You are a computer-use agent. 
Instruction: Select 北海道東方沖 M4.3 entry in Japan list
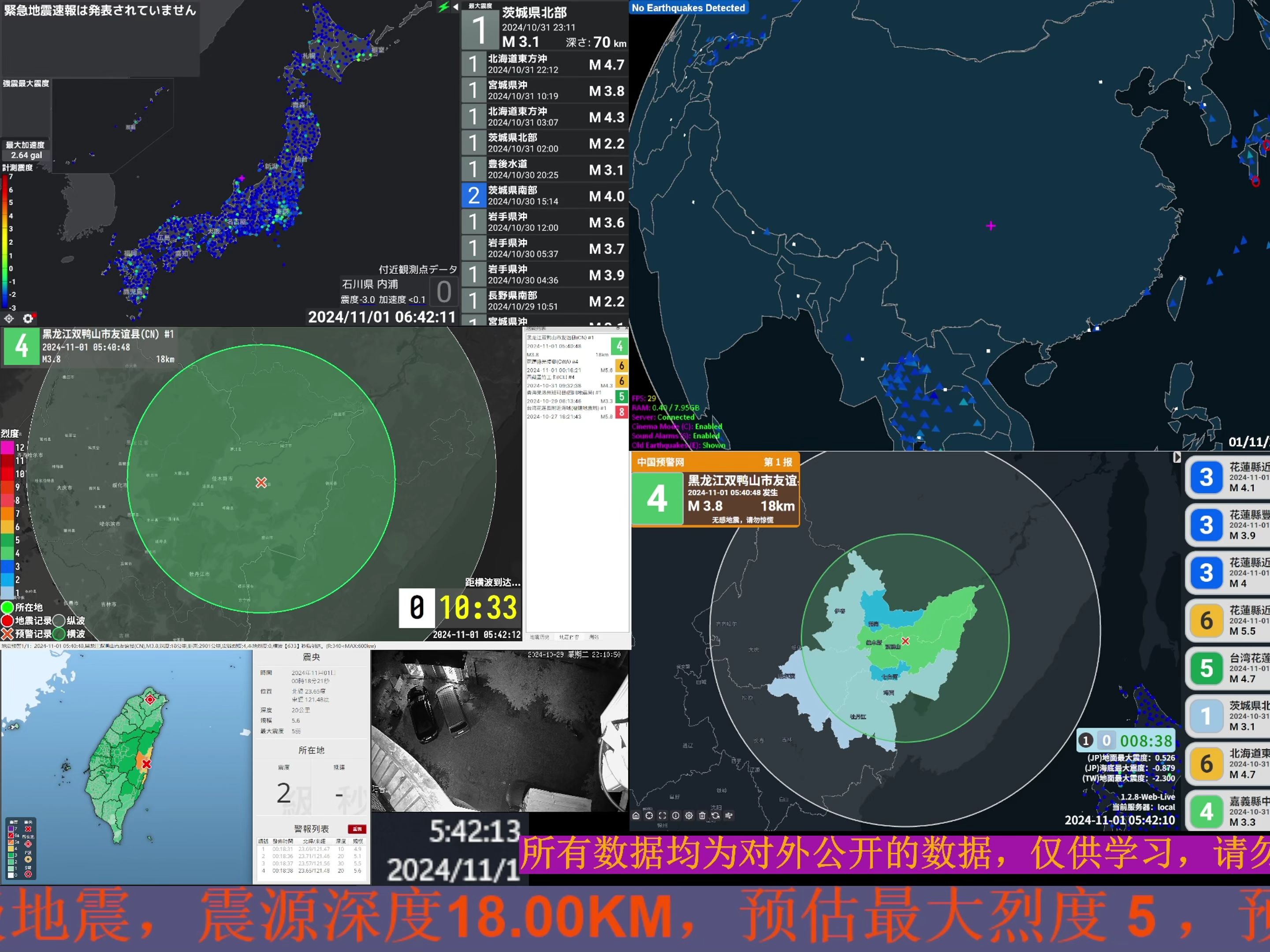point(545,116)
